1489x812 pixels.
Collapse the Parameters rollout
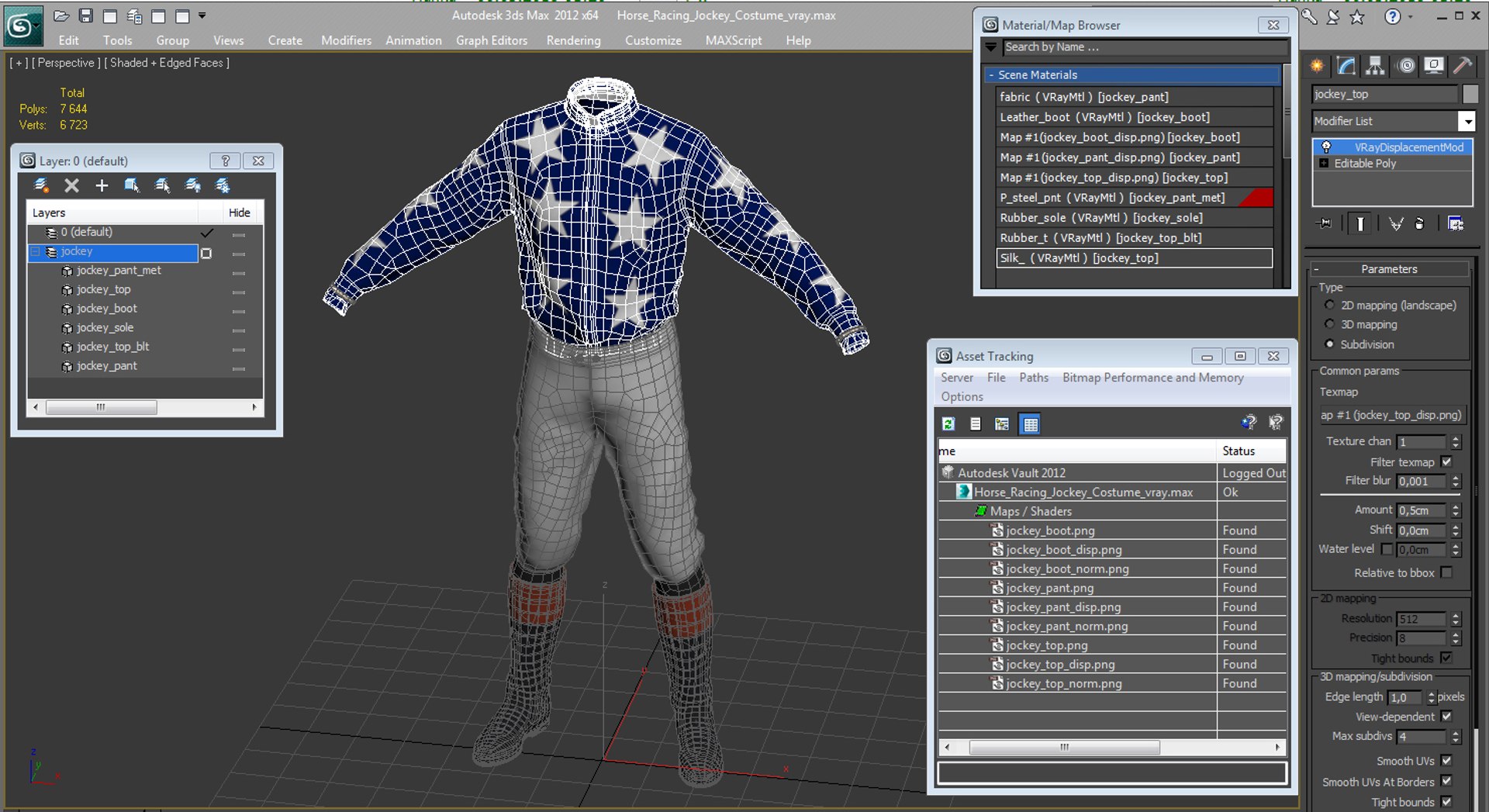click(1317, 269)
